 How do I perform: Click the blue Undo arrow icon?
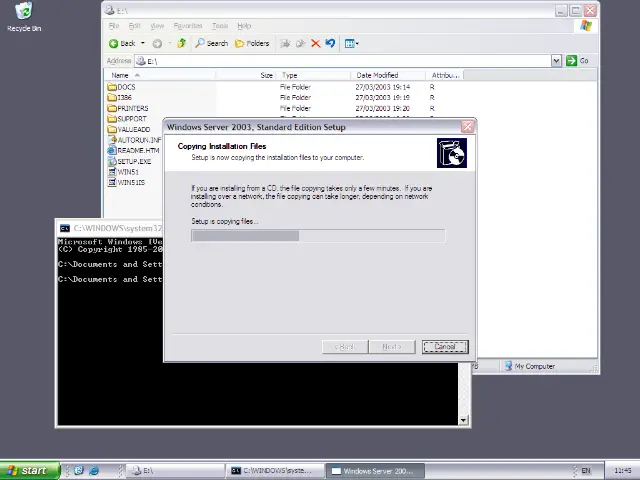pyautogui.click(x=330, y=43)
